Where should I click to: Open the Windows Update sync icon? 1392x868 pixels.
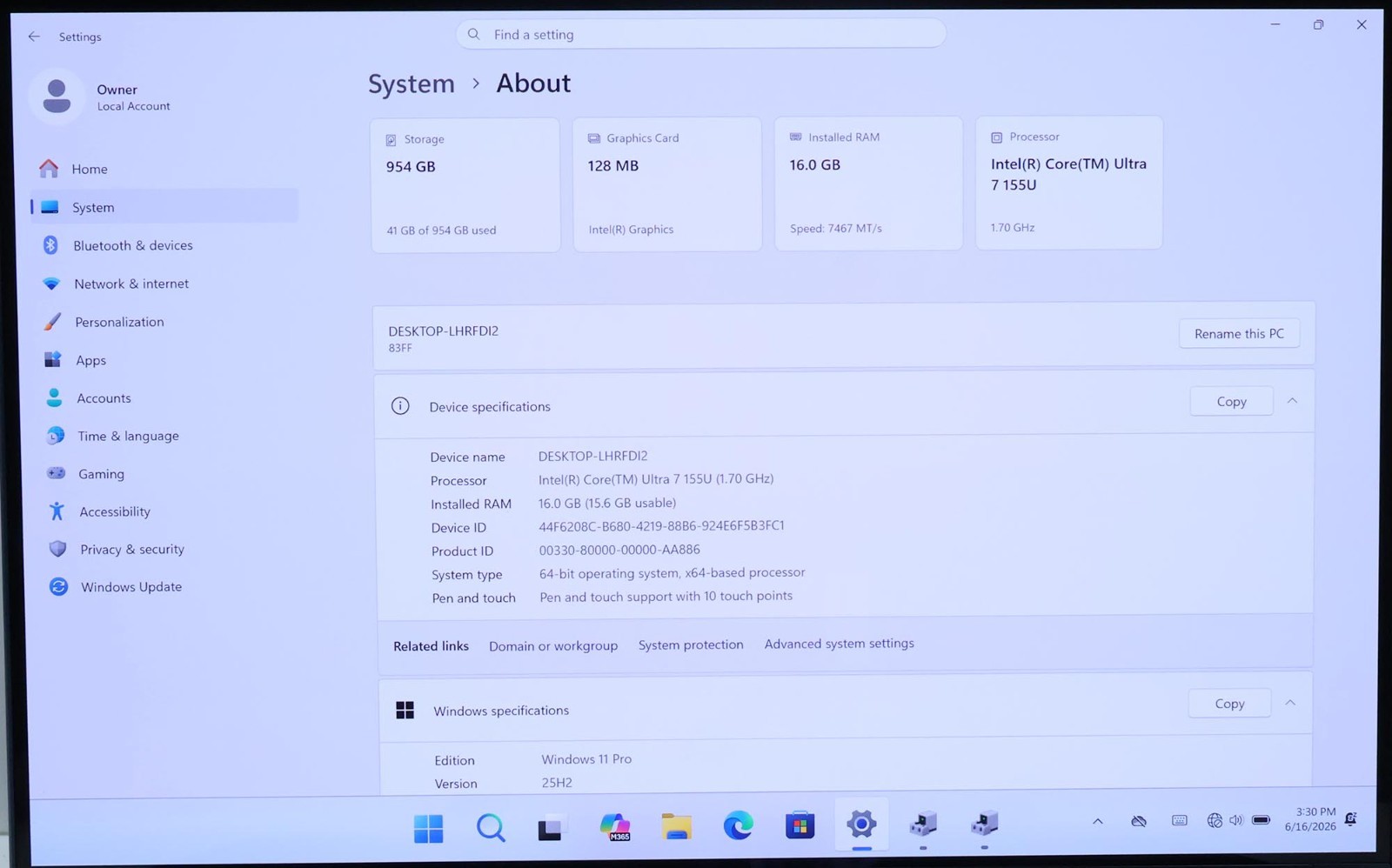click(58, 587)
